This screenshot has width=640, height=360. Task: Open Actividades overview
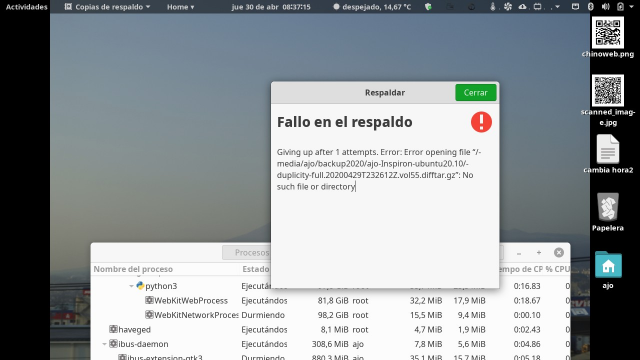(27, 7)
